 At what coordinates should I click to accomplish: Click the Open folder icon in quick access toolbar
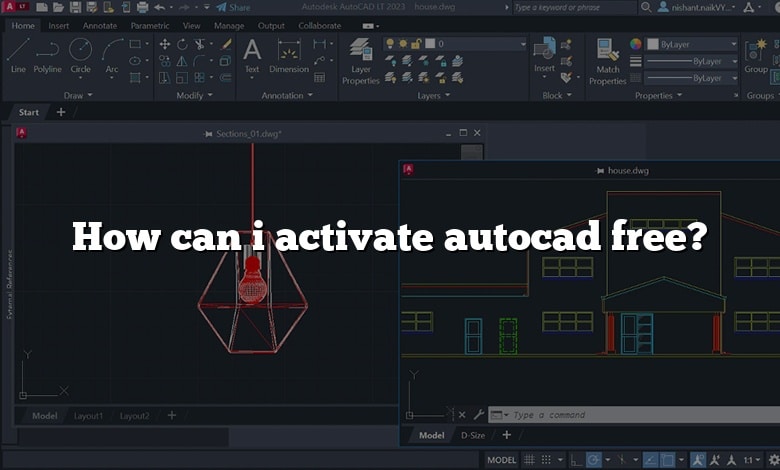click(58, 7)
